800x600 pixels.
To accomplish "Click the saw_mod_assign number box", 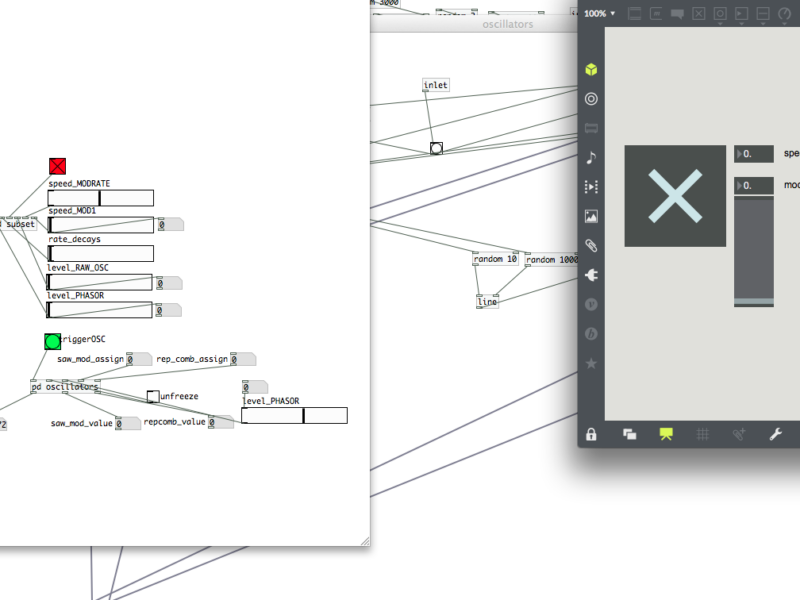I will click(138, 359).
